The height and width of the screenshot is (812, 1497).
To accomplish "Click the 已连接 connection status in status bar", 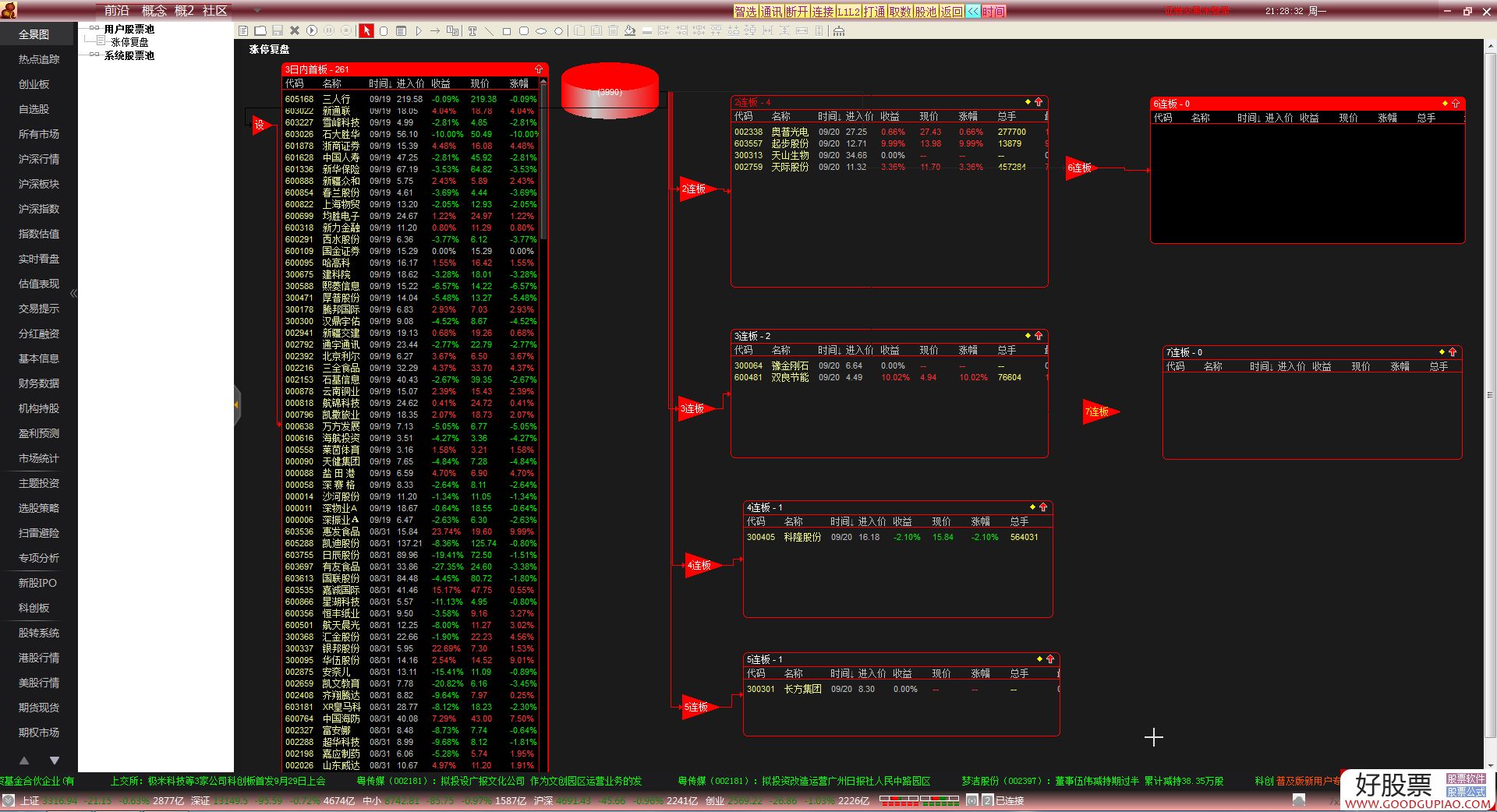I will tap(1010, 800).
